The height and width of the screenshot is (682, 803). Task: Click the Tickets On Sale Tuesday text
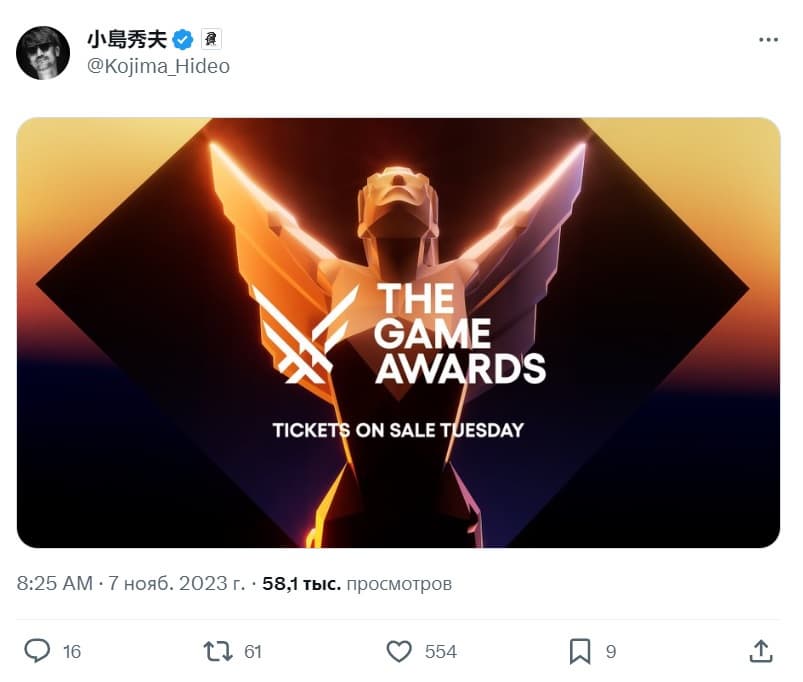398,430
